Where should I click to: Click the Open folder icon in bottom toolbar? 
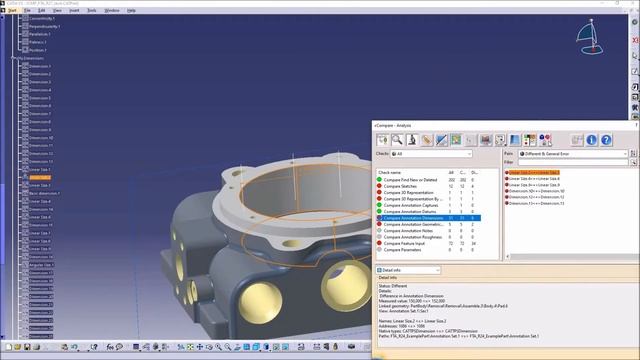point(18,347)
